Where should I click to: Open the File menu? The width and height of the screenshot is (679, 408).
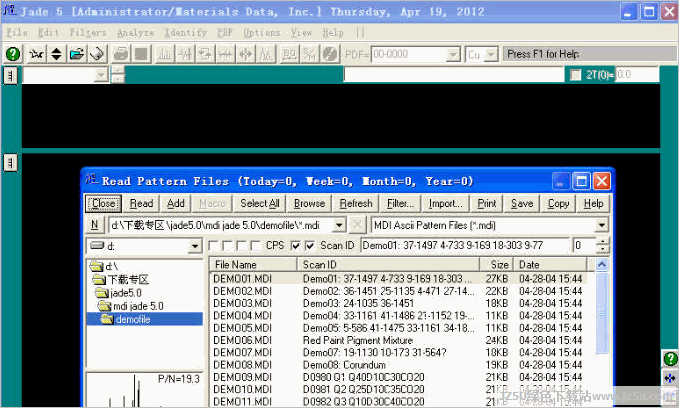coord(17,32)
